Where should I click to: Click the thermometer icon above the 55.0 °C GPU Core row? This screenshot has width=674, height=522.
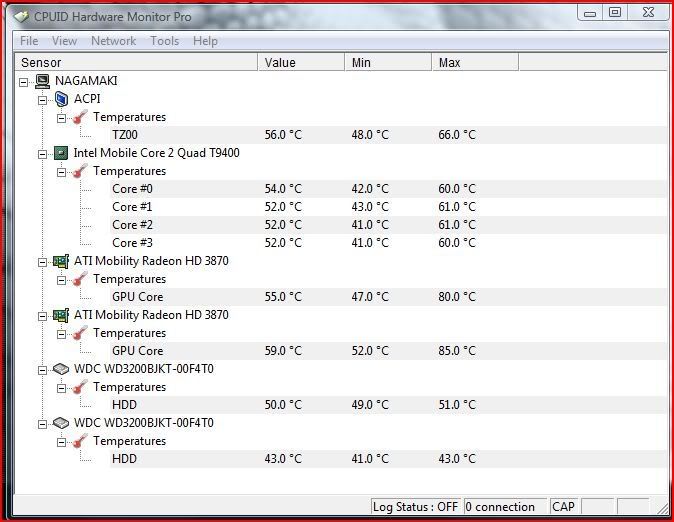pos(80,279)
